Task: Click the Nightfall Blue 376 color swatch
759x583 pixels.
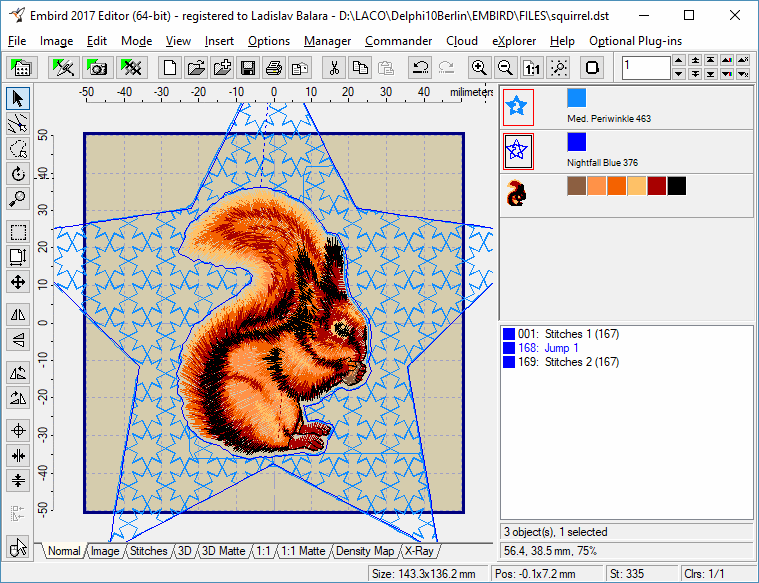Action: [x=577, y=142]
